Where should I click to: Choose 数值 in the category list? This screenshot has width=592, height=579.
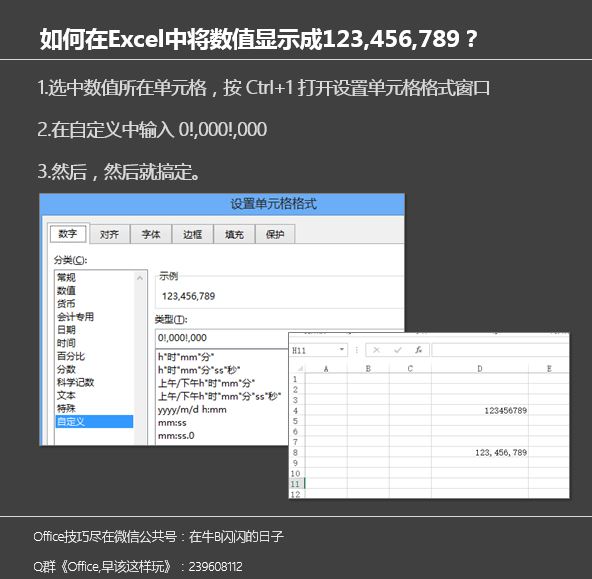[94, 291]
